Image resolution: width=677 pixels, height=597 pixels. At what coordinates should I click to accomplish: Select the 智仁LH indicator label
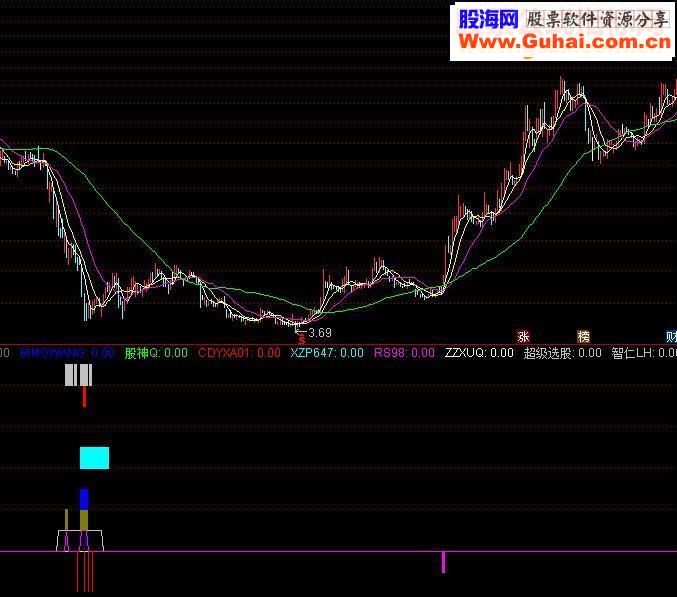tap(644, 353)
